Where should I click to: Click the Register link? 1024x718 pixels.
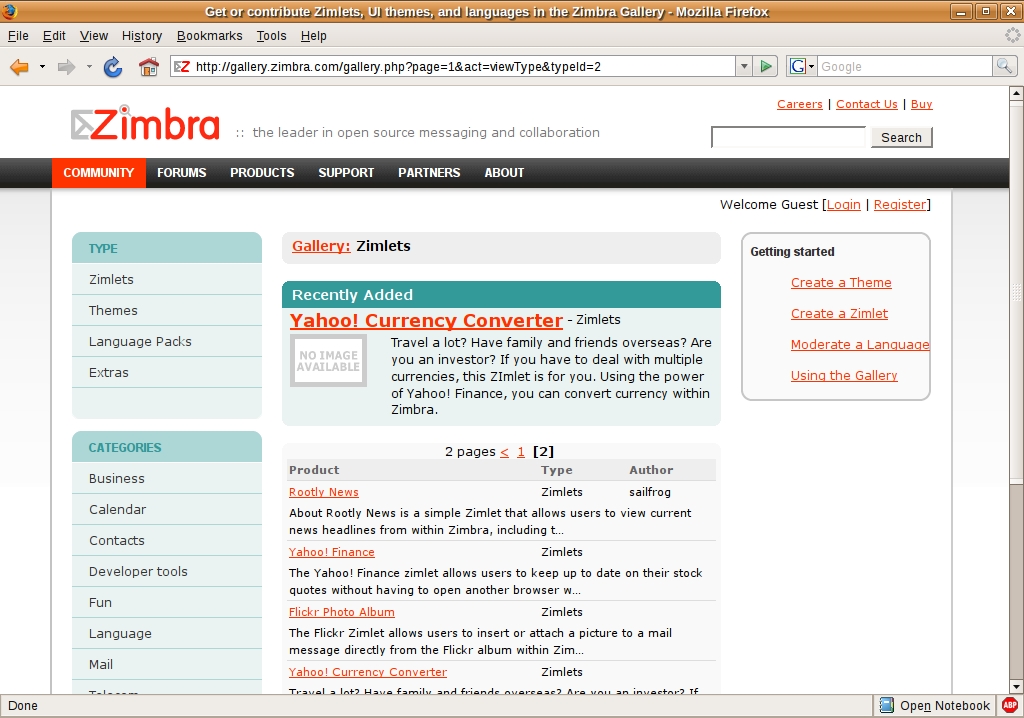coord(900,204)
